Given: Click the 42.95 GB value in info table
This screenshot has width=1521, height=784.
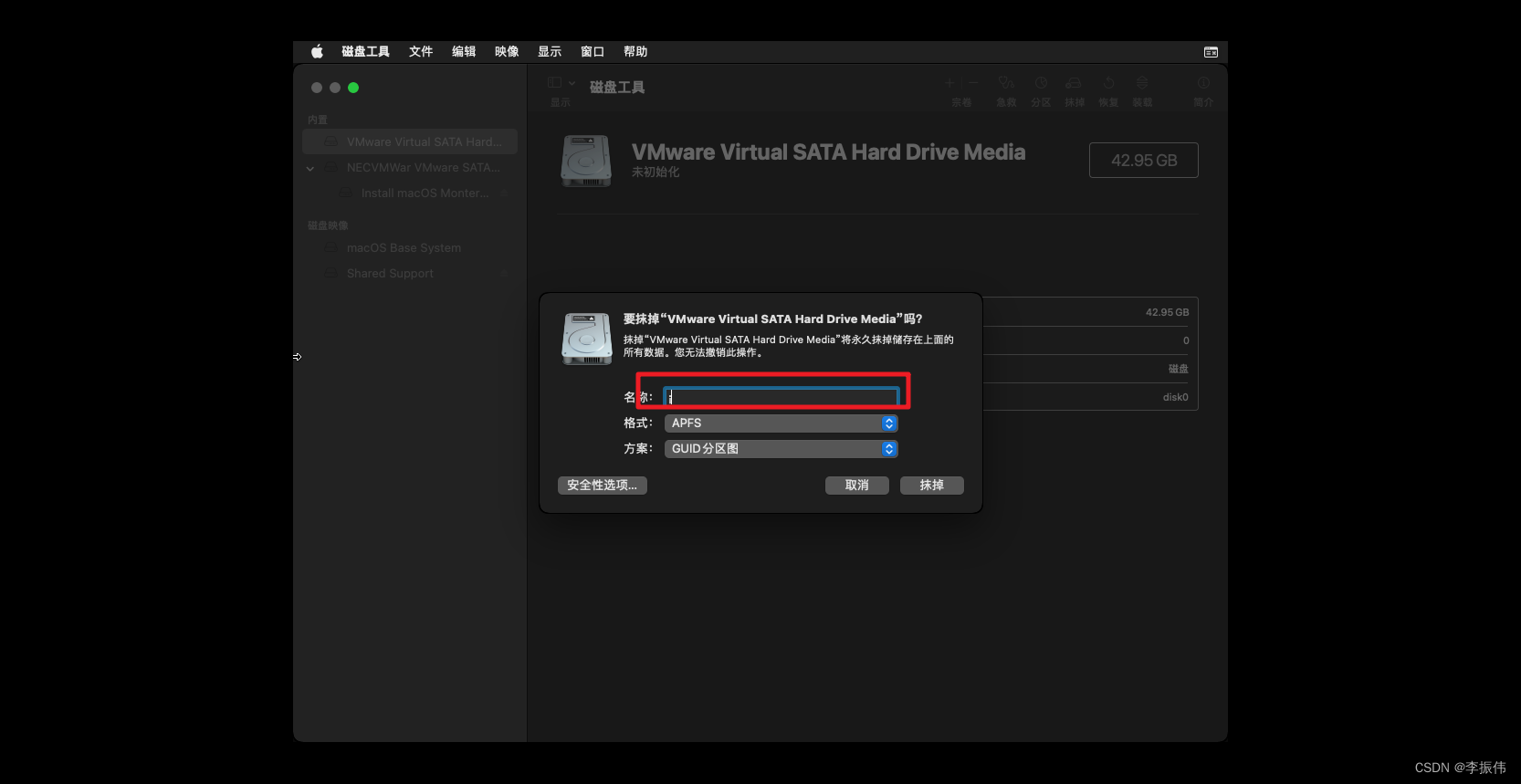Looking at the screenshot, I should click(1167, 312).
